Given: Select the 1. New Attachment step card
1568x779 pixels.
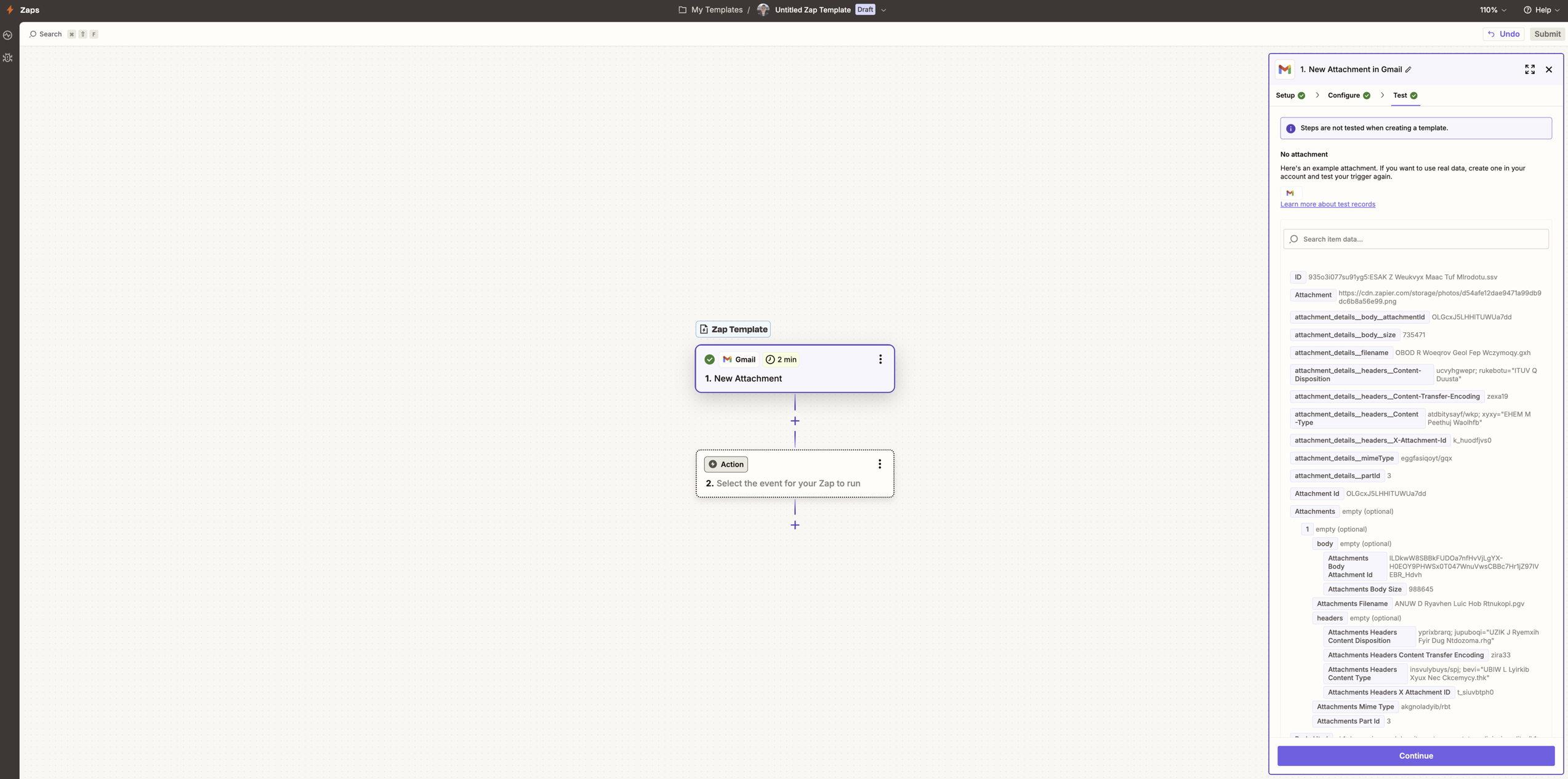Looking at the screenshot, I should tap(795, 369).
